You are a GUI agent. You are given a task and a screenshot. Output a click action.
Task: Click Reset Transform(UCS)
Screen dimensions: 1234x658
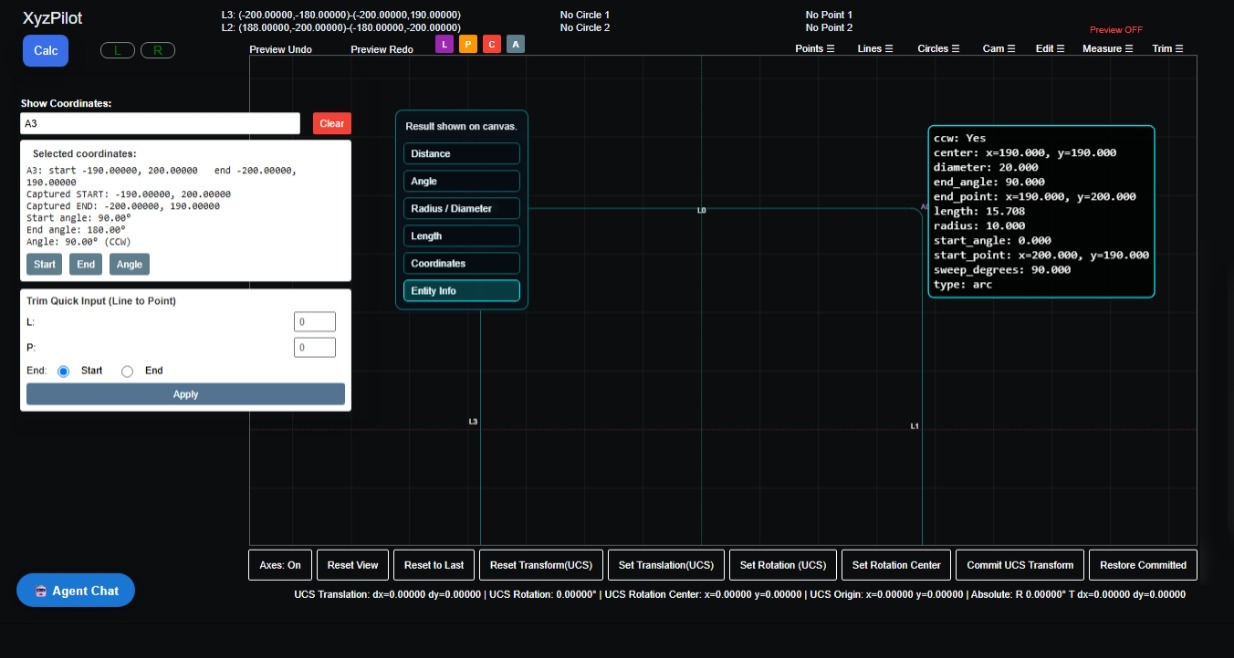pos(541,565)
